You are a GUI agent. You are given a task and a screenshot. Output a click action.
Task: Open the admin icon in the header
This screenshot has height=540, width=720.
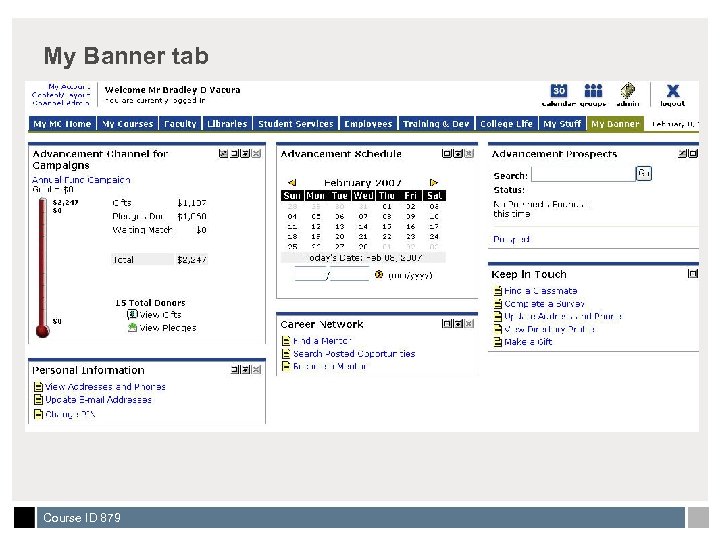coord(628,91)
